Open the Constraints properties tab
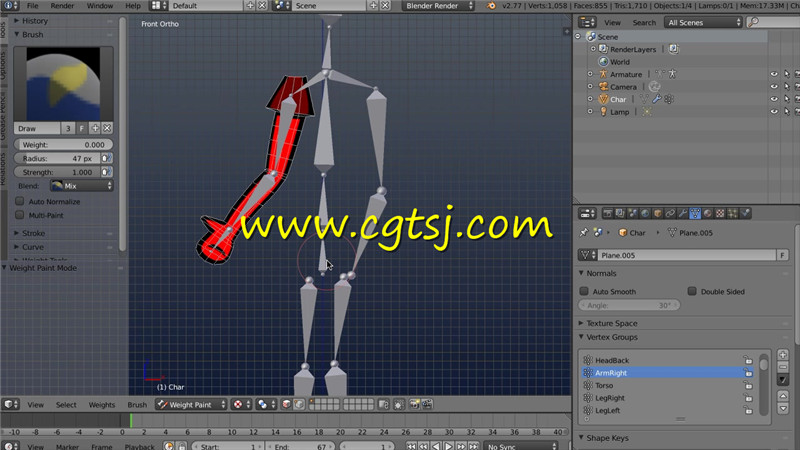The width and height of the screenshot is (800, 450). point(670,213)
